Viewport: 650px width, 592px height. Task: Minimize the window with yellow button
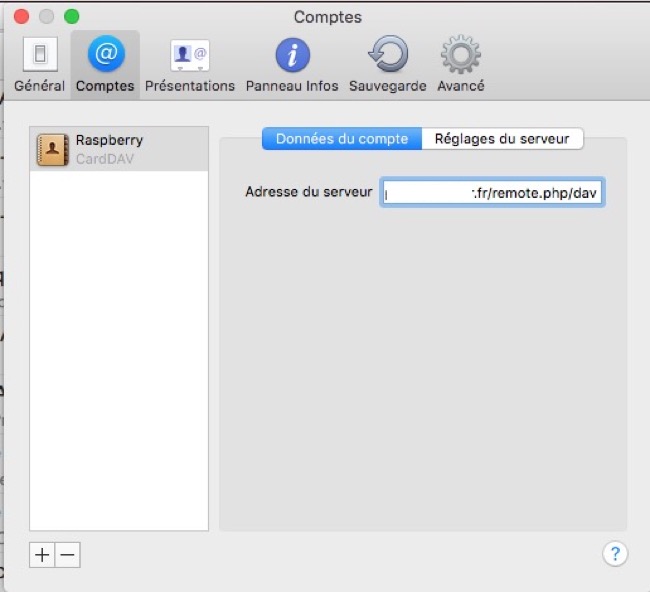47,17
